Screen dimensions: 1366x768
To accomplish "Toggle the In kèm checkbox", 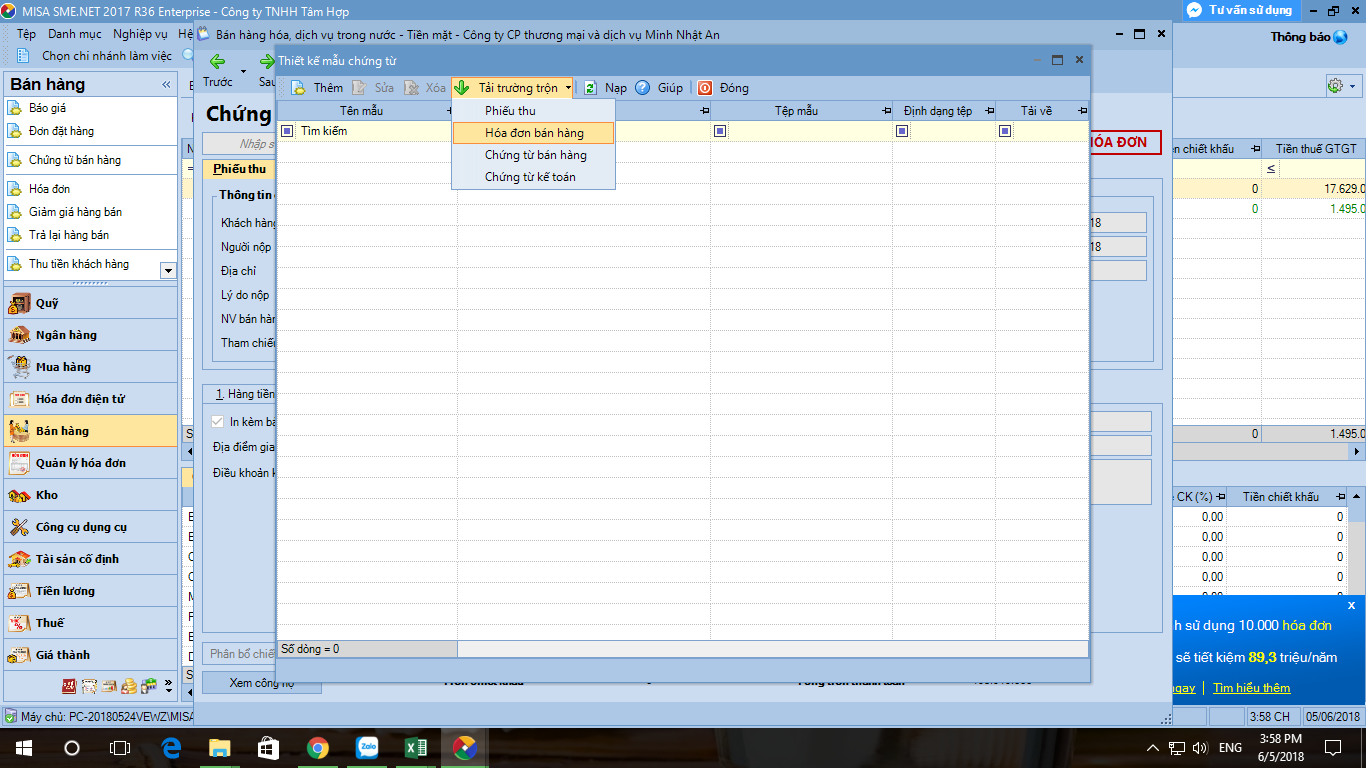I will (217, 422).
